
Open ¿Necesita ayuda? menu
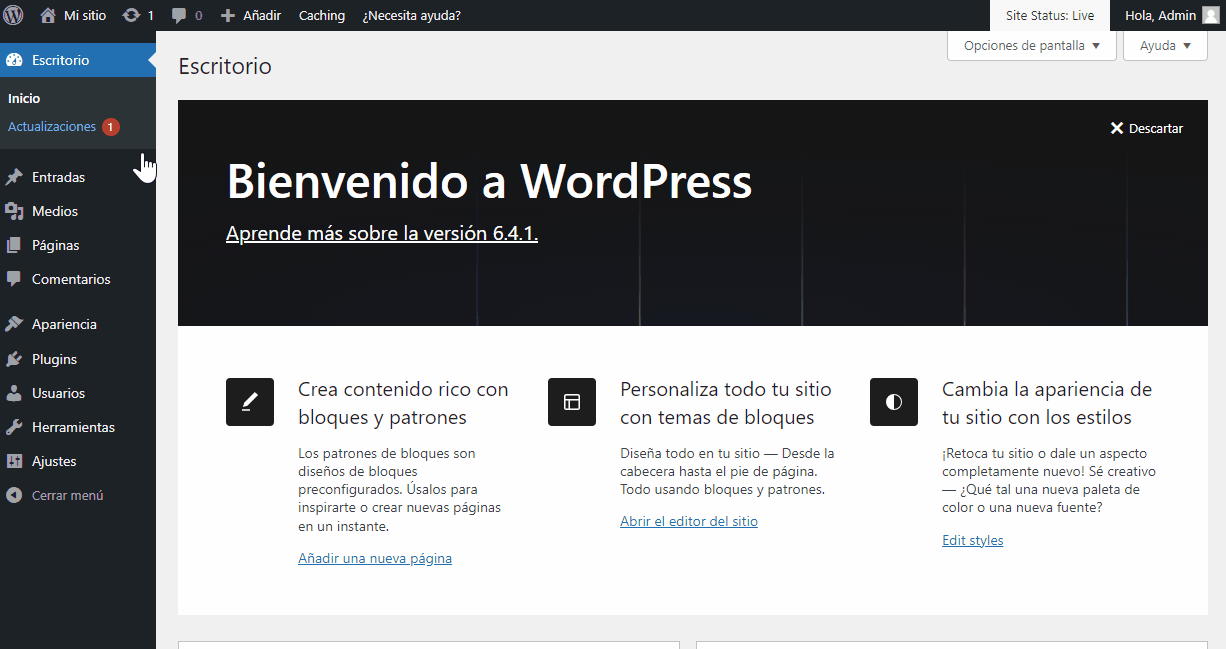pyautogui.click(x=412, y=15)
